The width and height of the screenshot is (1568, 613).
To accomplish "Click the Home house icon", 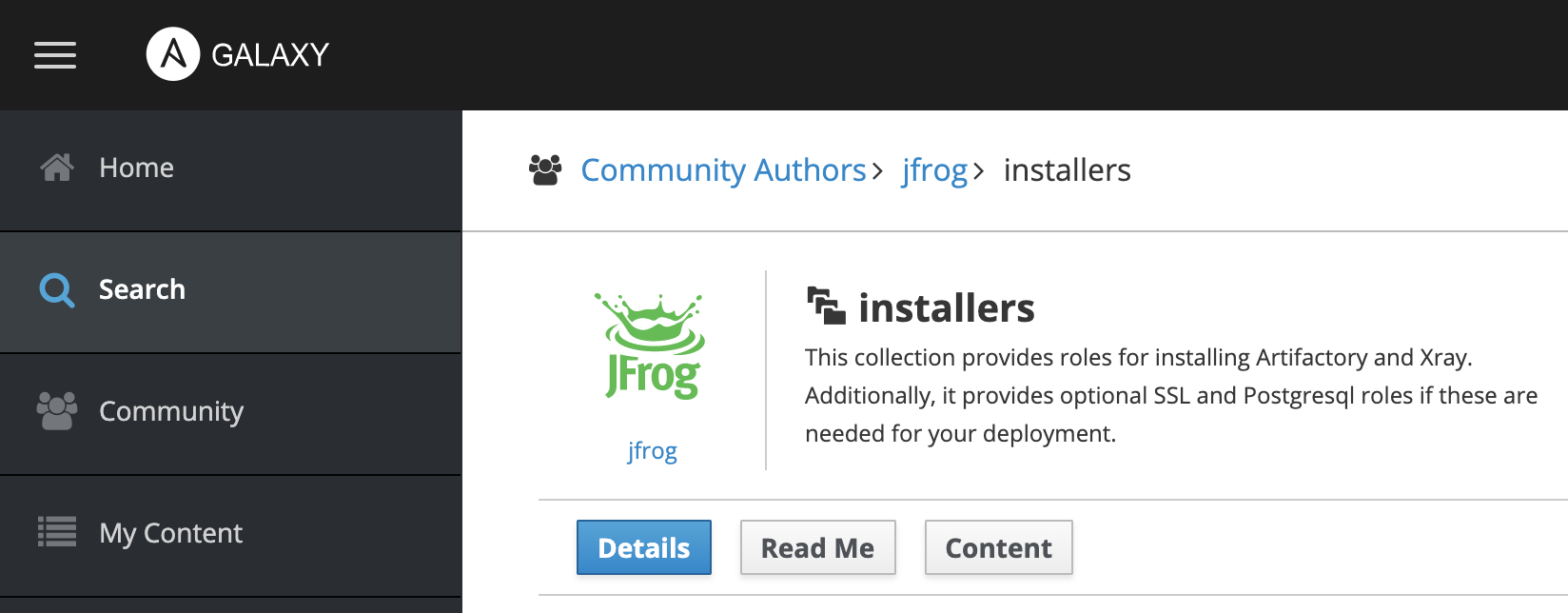I will [x=57, y=168].
